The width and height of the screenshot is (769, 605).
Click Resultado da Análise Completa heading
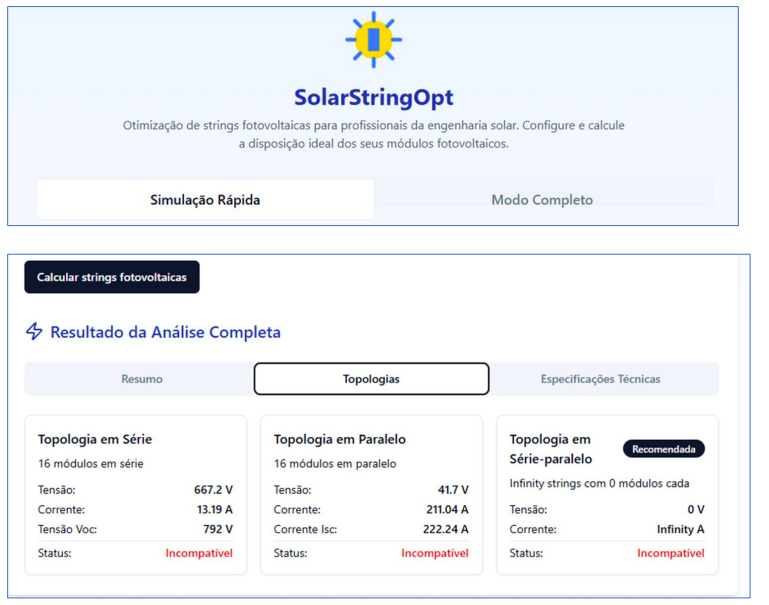click(x=165, y=332)
